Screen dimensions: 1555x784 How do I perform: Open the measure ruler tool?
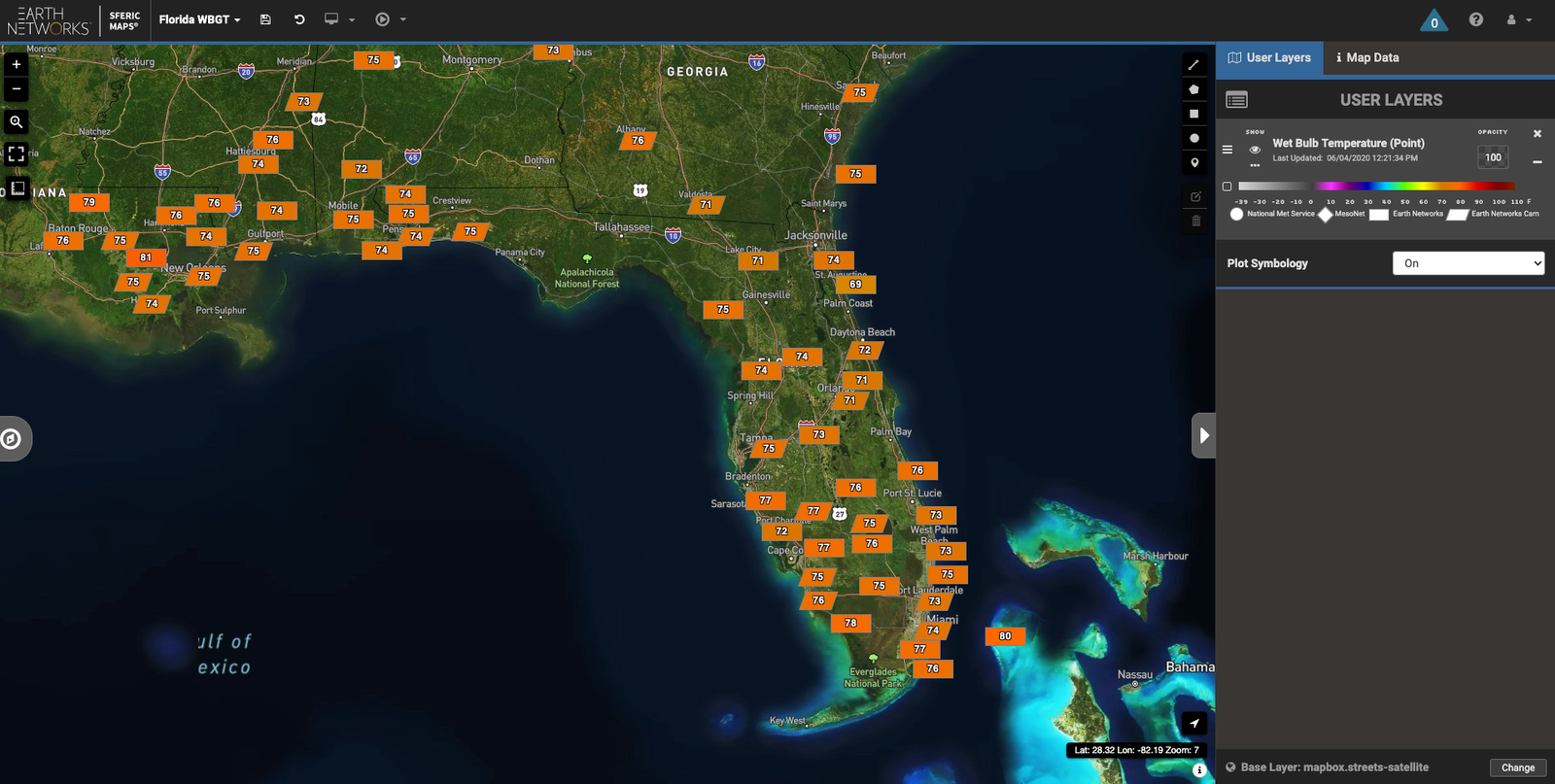click(x=17, y=187)
